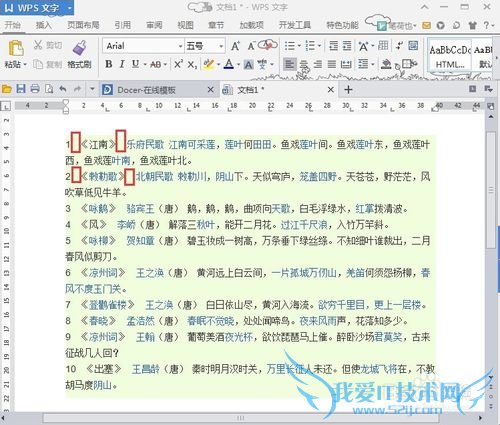
Task: Click the Format Painter (格式刷) brush
Action: click(79, 48)
